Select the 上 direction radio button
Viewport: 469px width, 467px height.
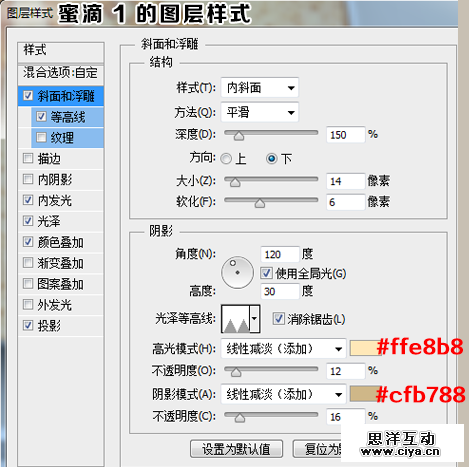(x=226, y=159)
